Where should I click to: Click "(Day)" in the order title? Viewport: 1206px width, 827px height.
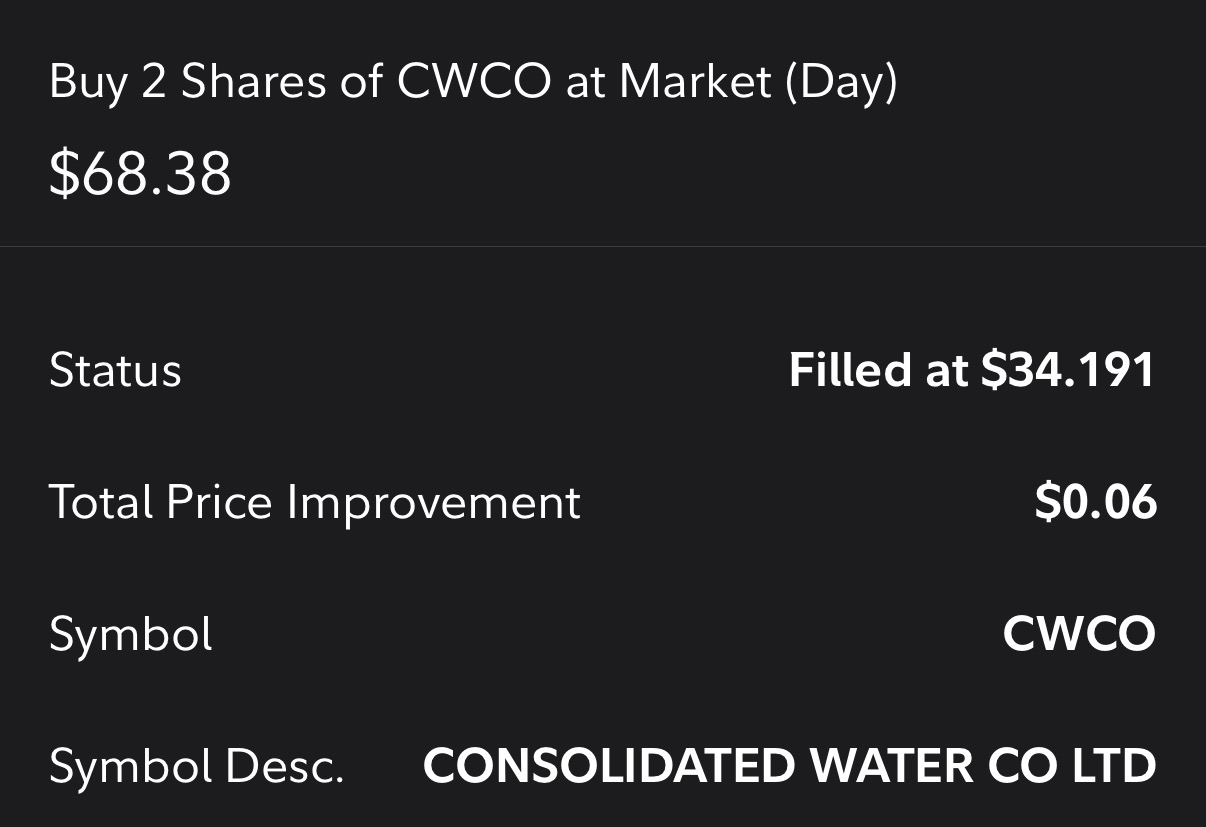coord(841,81)
